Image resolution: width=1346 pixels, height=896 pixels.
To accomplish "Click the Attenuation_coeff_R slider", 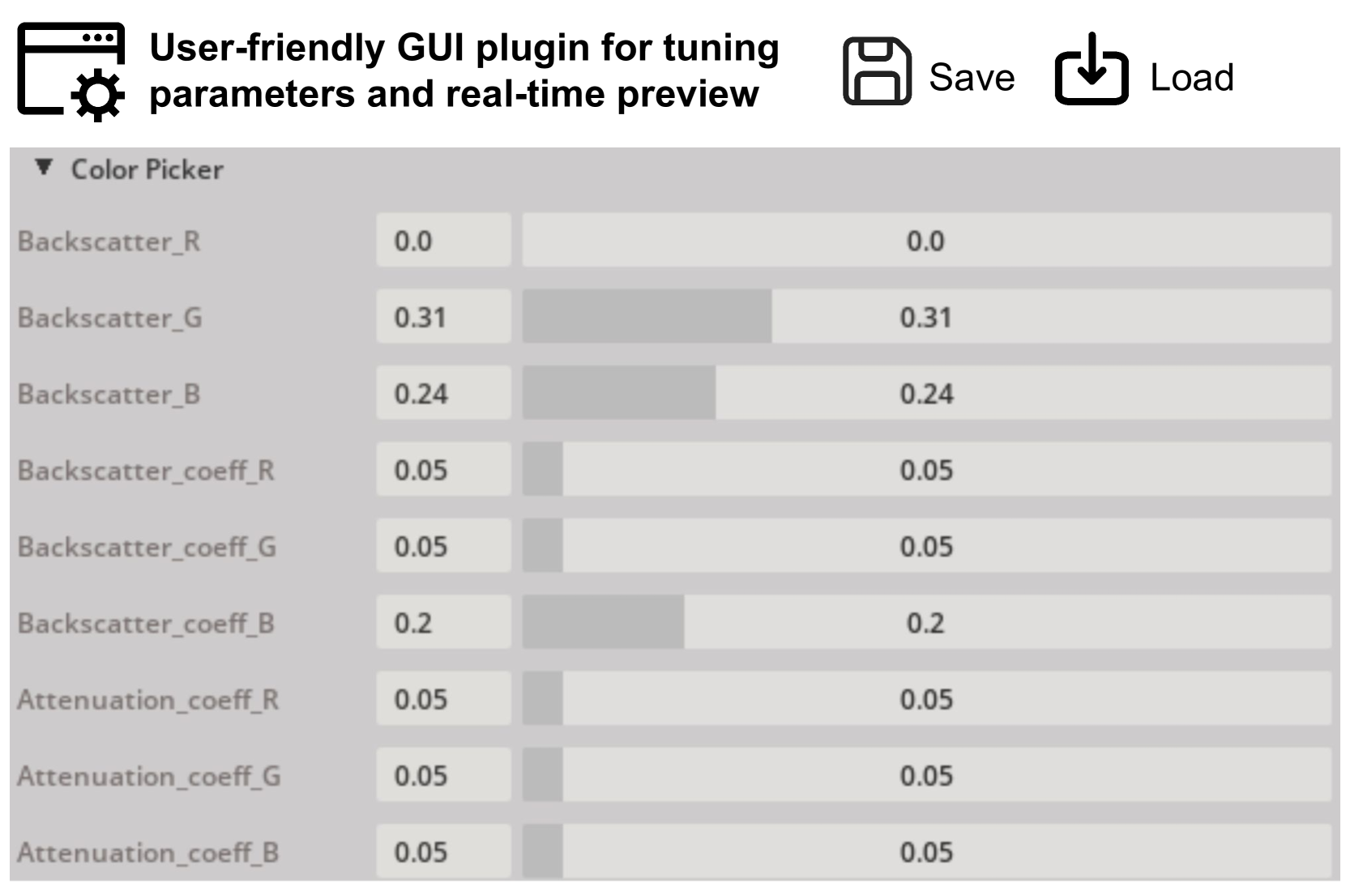I will [x=926, y=699].
